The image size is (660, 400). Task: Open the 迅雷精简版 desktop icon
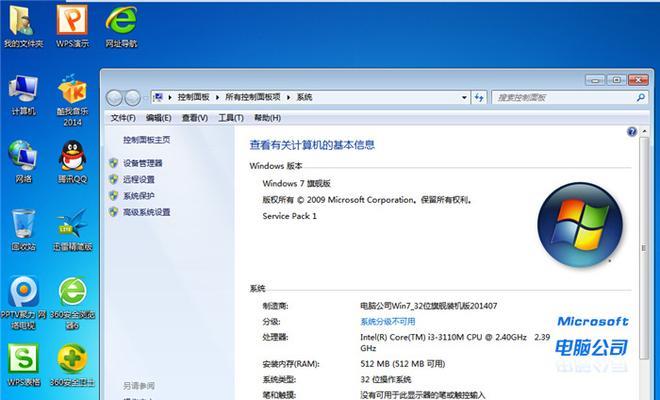(x=72, y=230)
